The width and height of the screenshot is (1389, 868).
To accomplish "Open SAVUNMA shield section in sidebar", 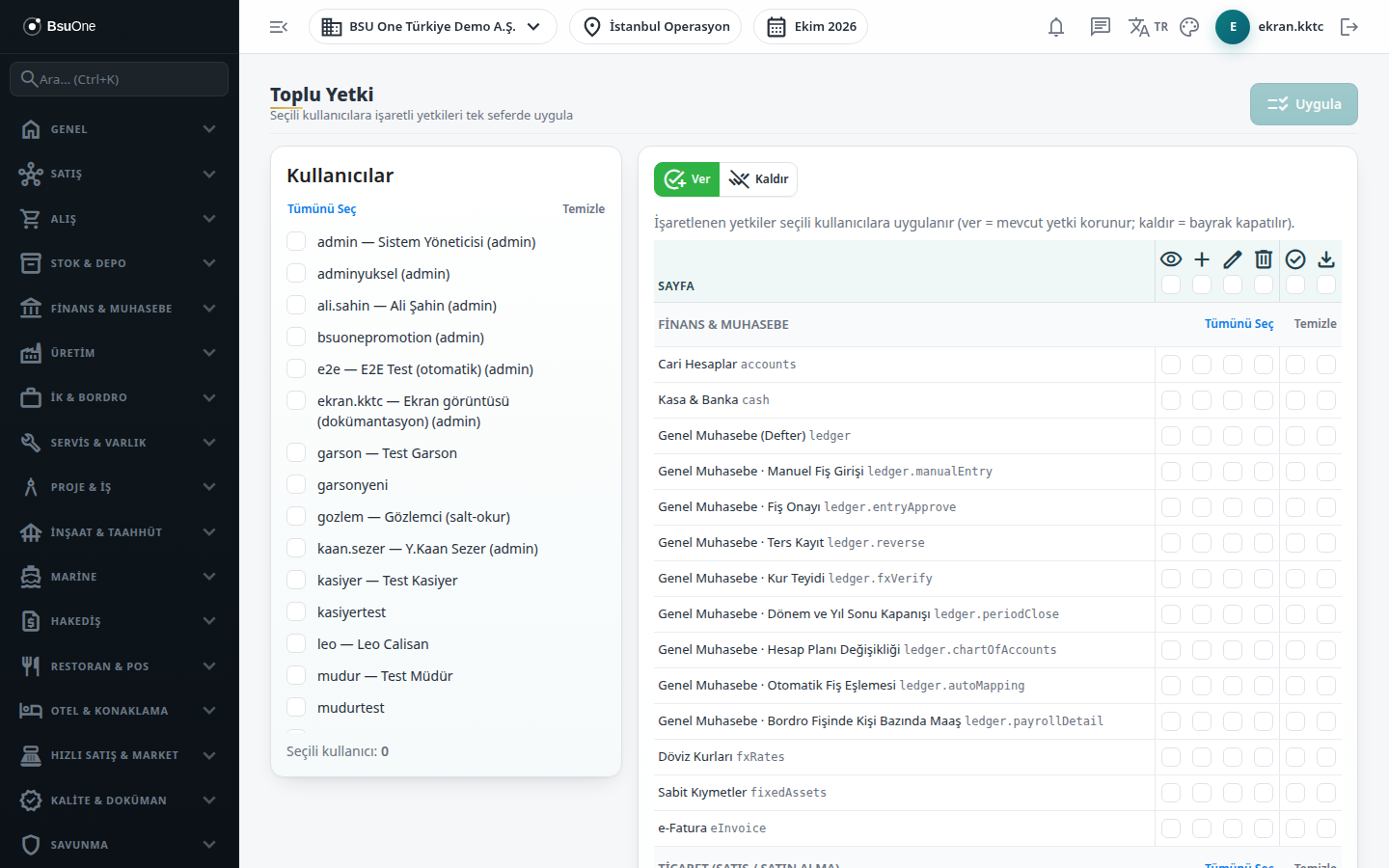I will 120,845.
